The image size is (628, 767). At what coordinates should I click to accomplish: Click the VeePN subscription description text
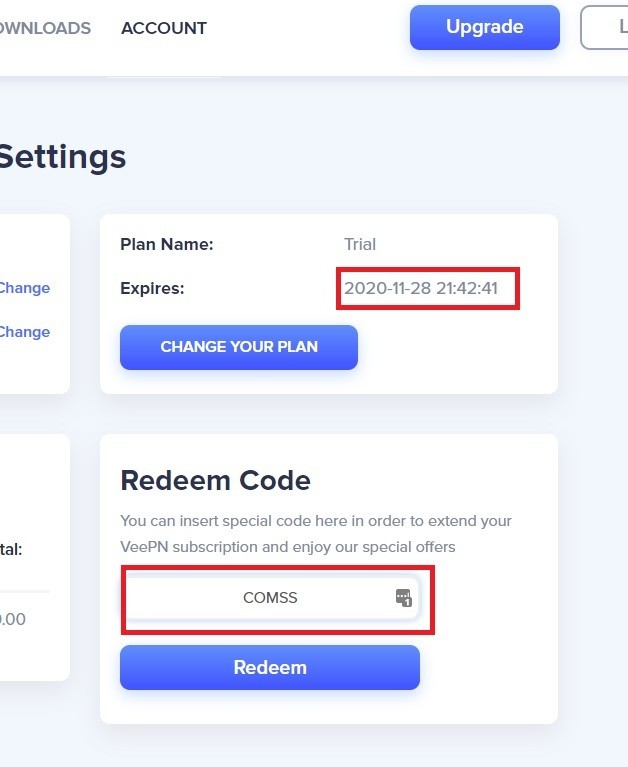point(316,534)
